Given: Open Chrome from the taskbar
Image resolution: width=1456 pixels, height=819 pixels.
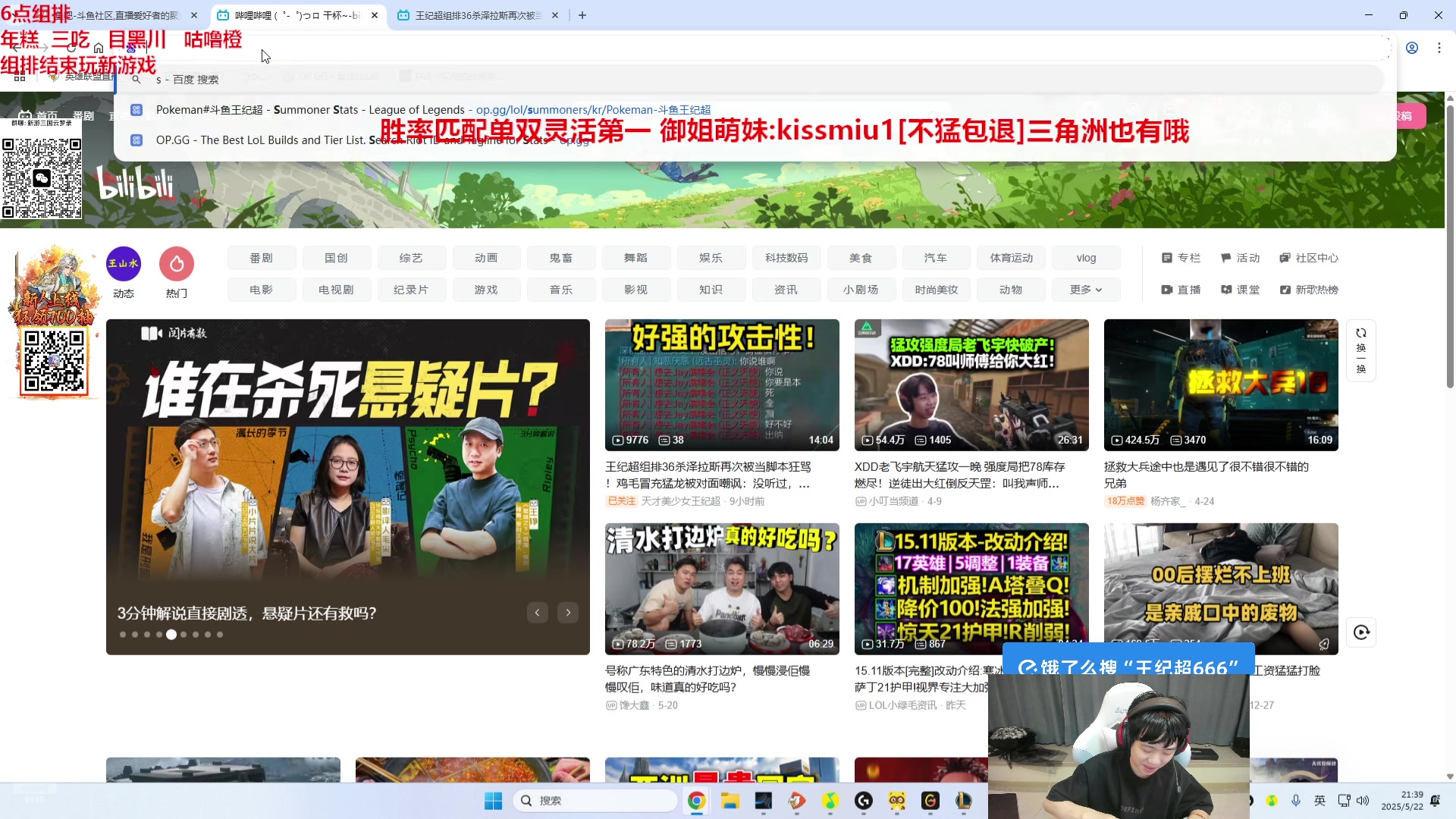Looking at the screenshot, I should point(696,801).
